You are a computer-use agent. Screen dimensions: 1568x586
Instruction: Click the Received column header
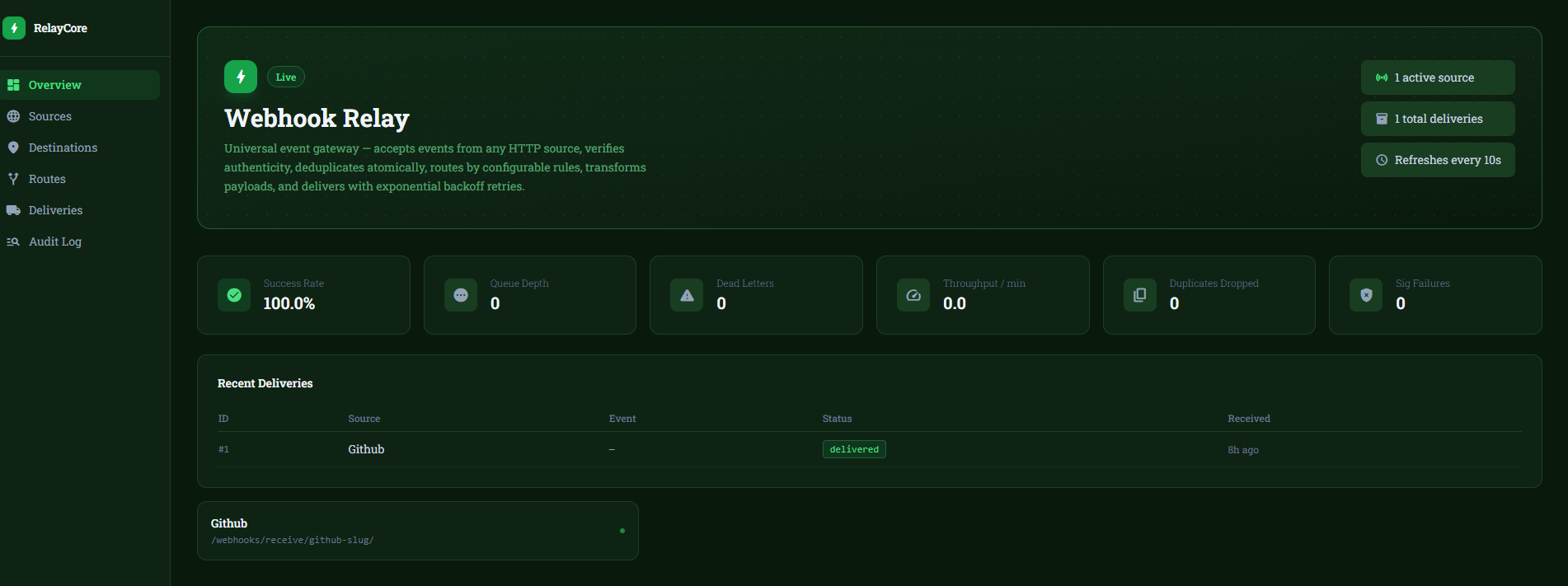1249,419
